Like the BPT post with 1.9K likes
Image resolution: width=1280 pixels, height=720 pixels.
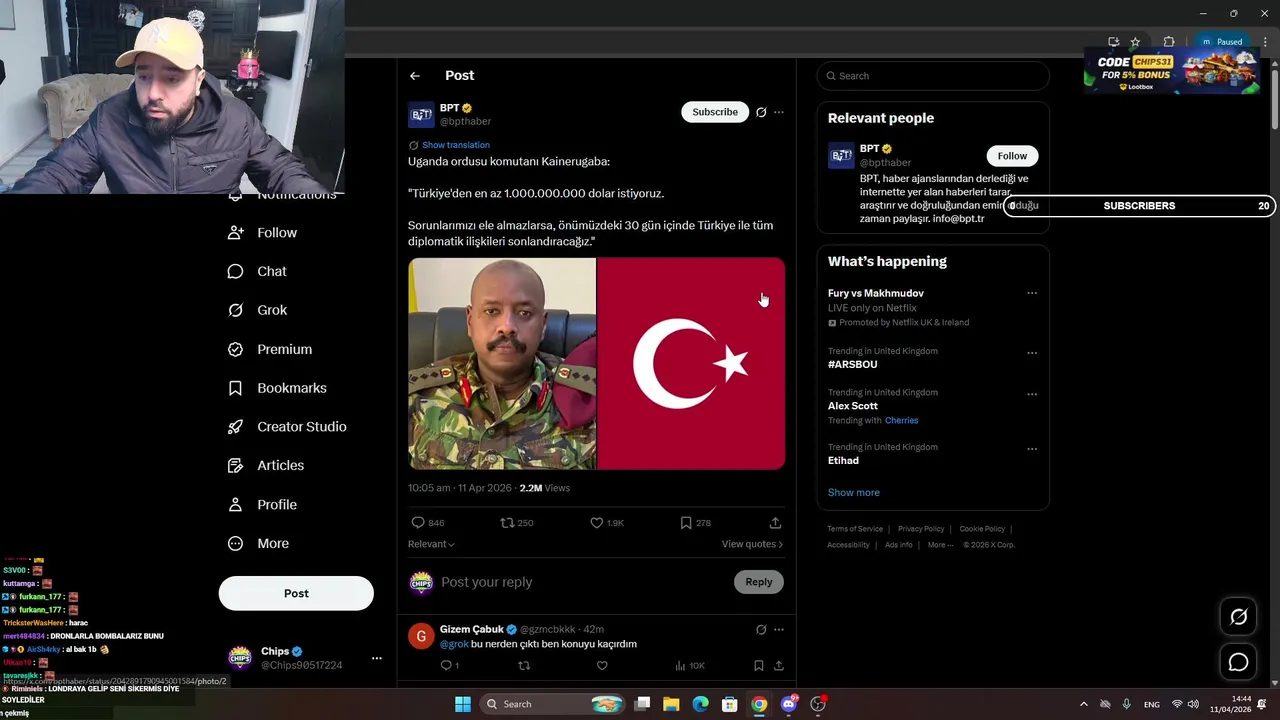coord(607,523)
